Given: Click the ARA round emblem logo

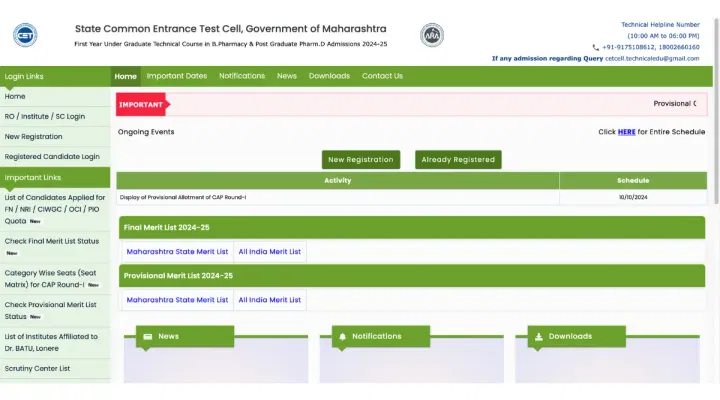Looking at the screenshot, I should (x=432, y=35).
